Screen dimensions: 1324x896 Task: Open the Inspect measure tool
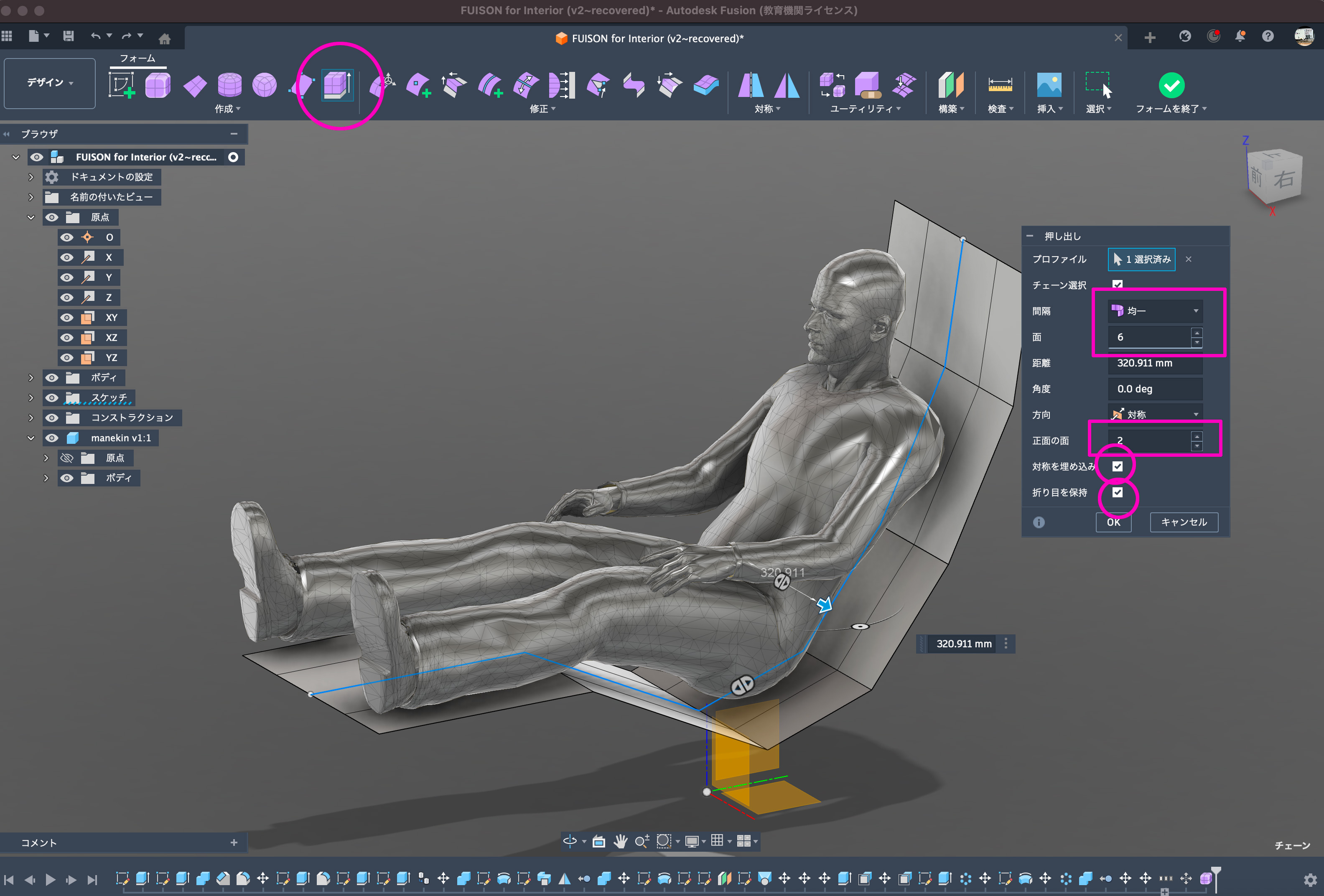point(1000,85)
